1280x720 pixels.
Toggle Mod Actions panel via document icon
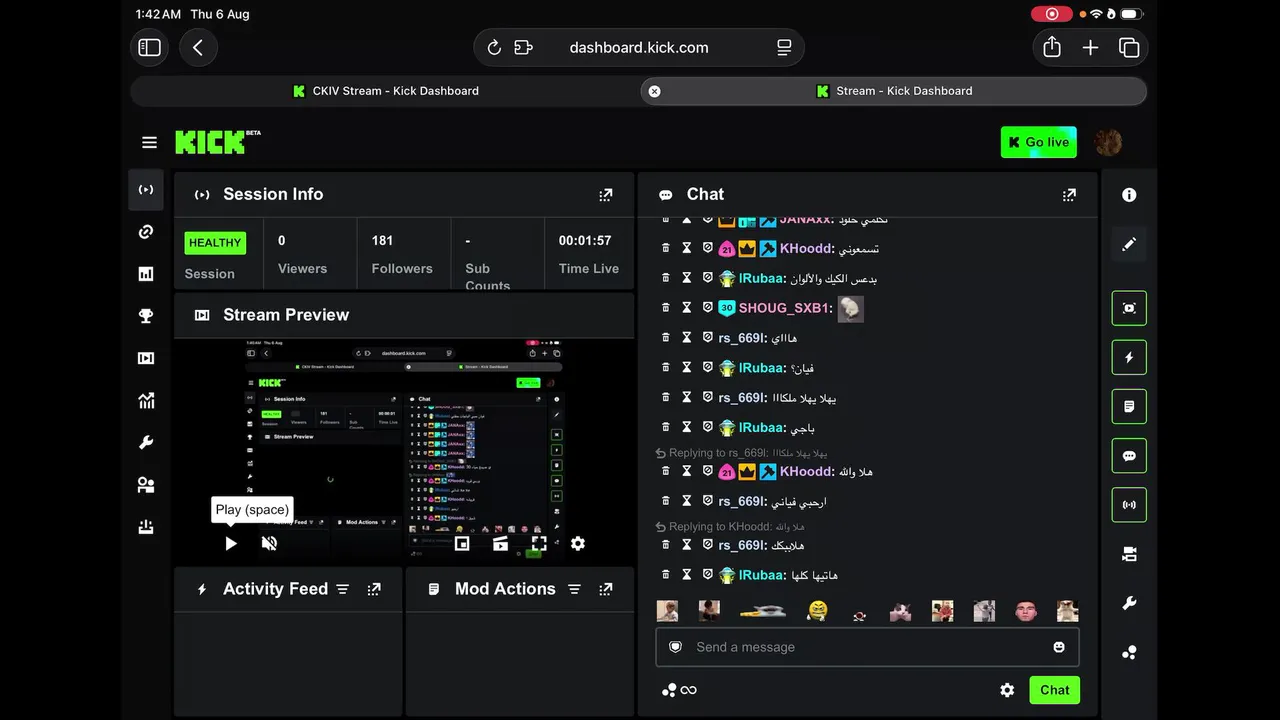[1129, 406]
